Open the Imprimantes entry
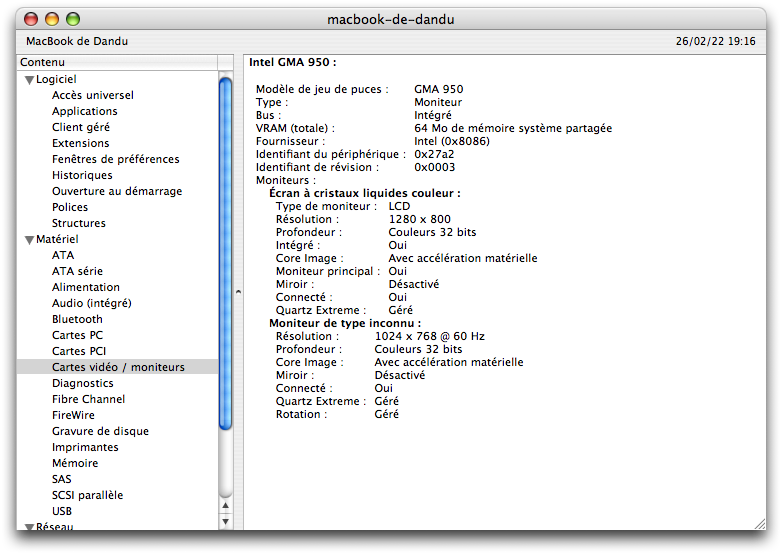Viewport: 782px width, 554px height. point(85,447)
